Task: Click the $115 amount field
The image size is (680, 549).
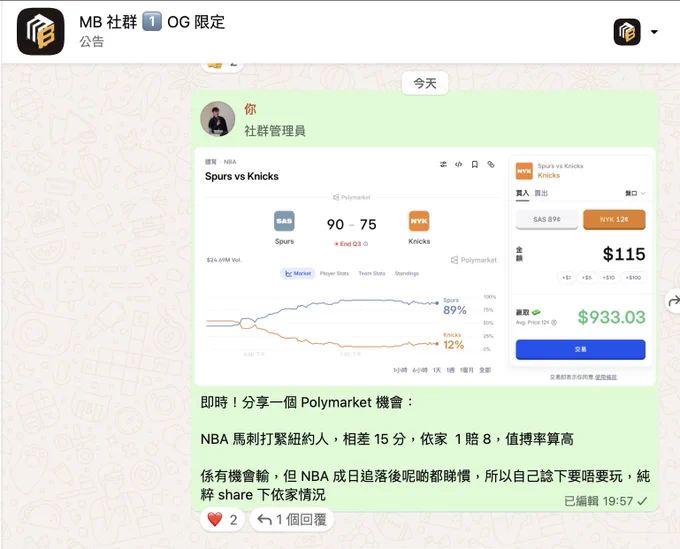Action: [x=624, y=254]
